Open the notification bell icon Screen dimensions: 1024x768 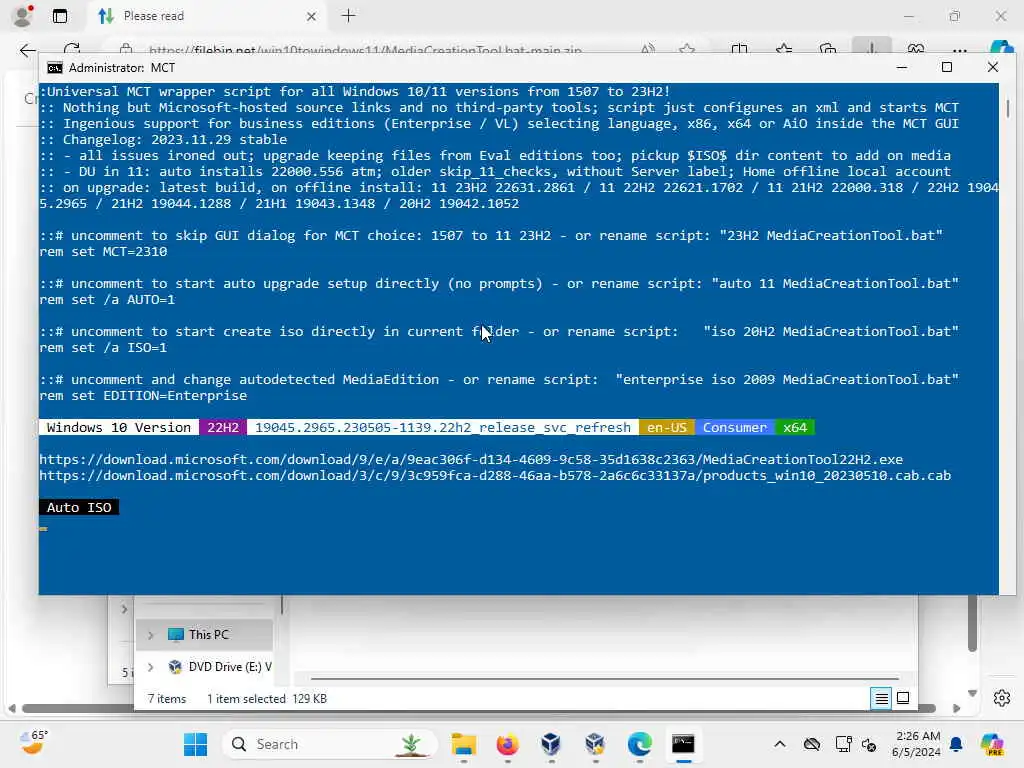(x=956, y=744)
